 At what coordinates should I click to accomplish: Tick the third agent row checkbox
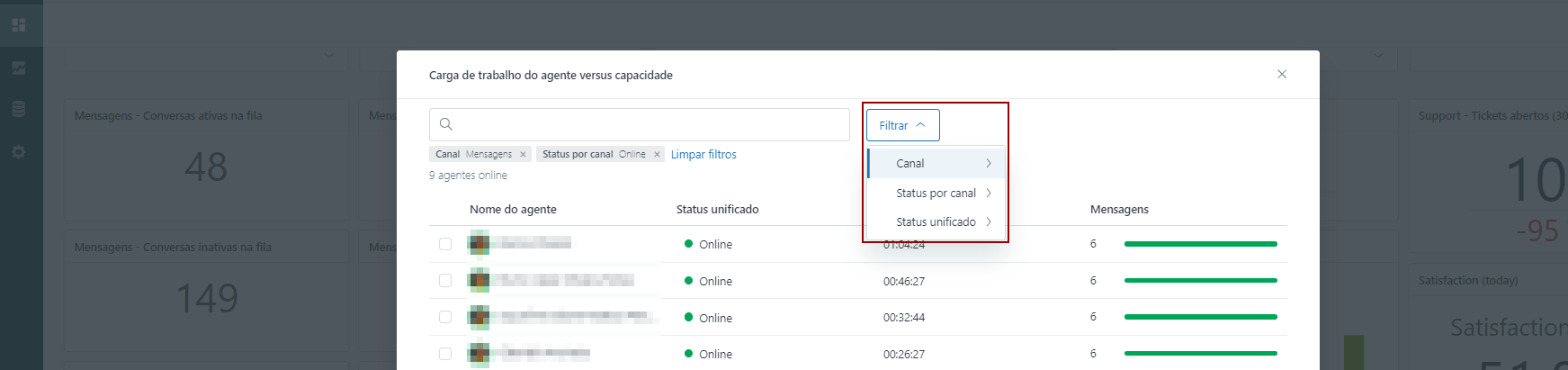click(x=445, y=317)
